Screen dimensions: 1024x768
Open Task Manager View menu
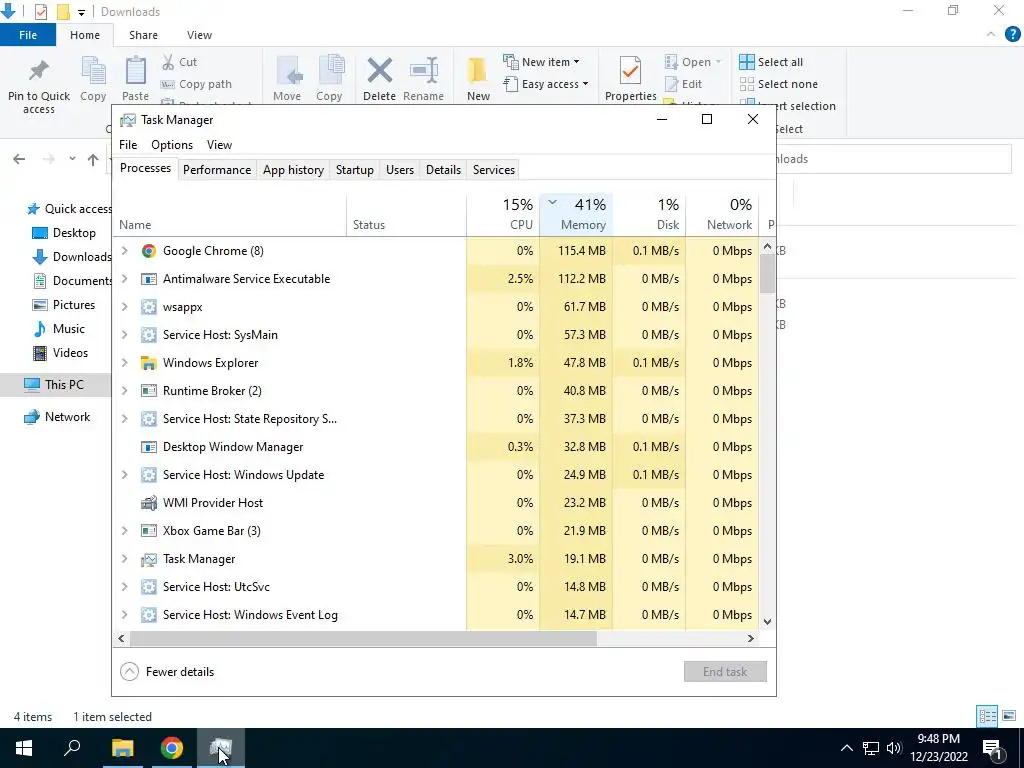[219, 145]
